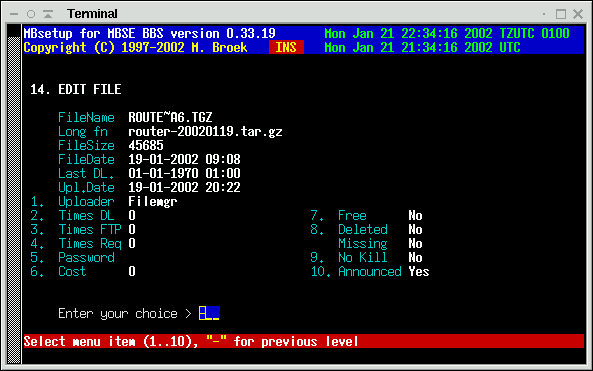Click the MBsetup version header text

pos(149,33)
